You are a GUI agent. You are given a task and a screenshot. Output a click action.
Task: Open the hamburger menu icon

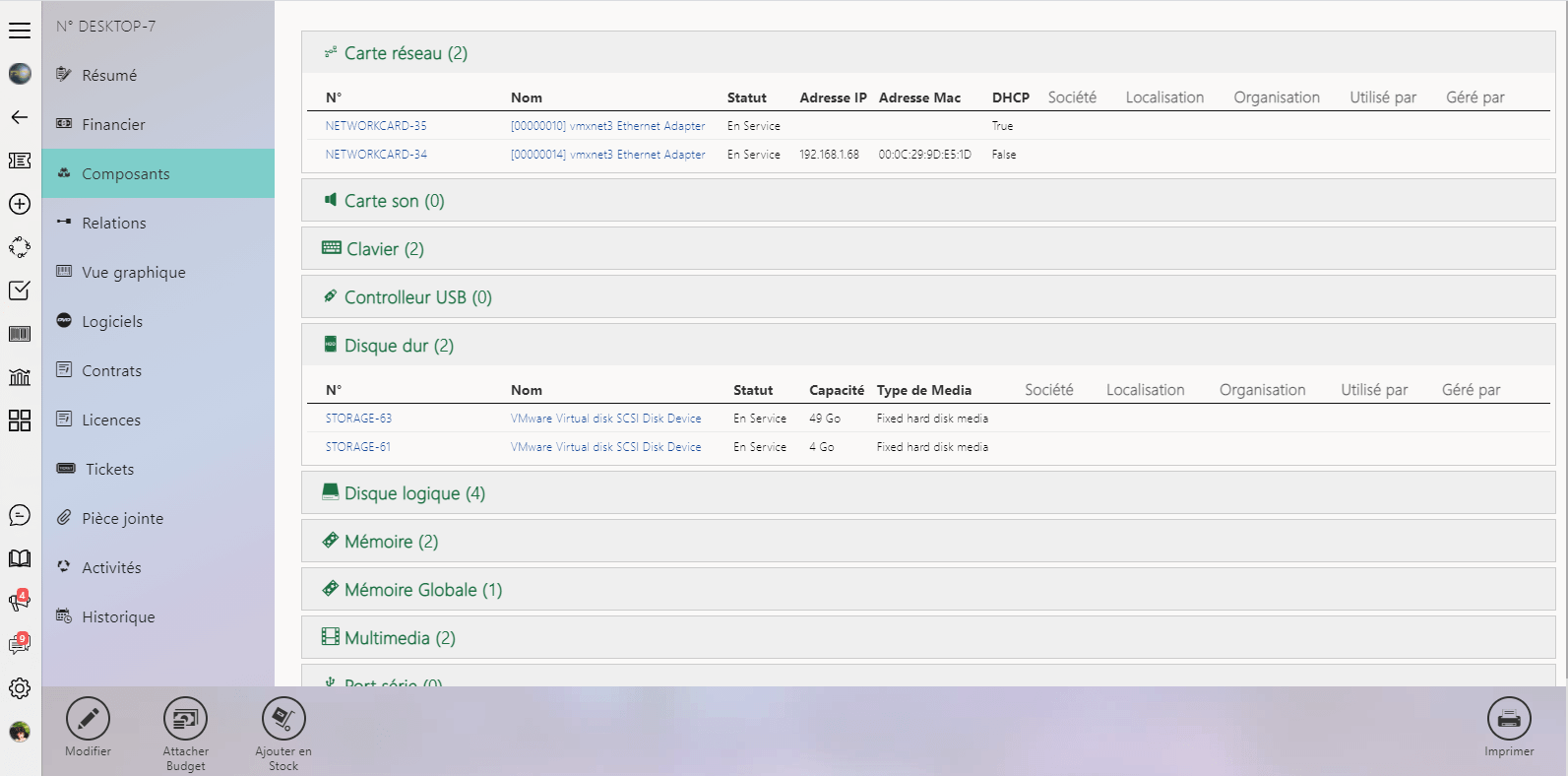[x=20, y=31]
